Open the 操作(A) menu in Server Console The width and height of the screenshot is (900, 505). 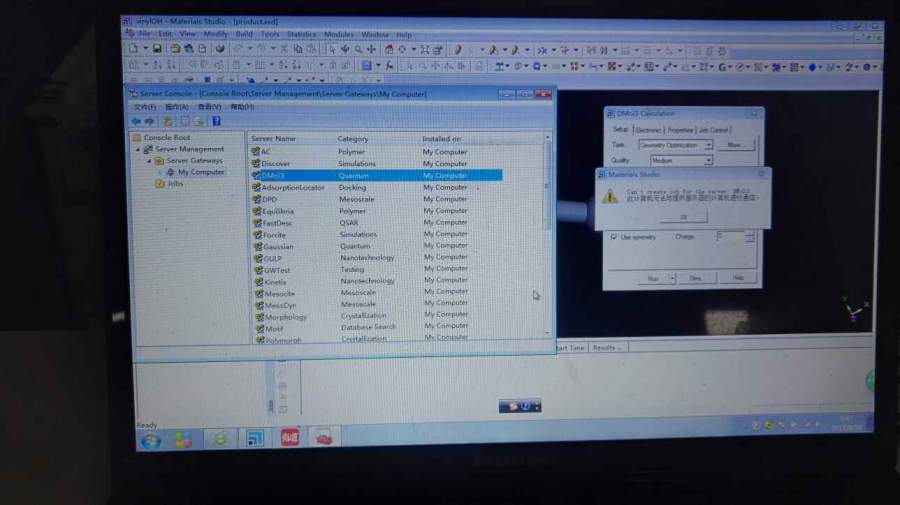(176, 107)
